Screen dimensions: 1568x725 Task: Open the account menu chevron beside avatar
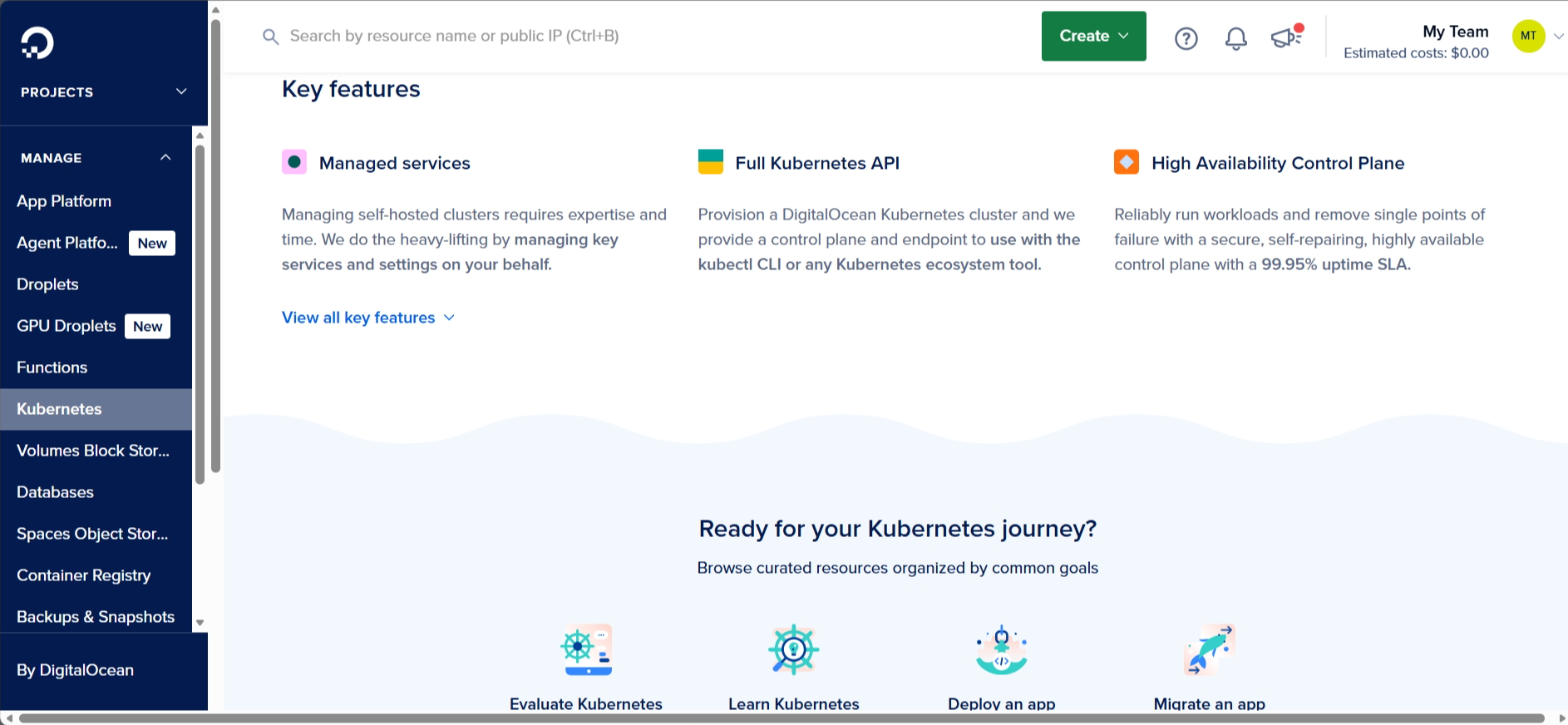[x=1559, y=36]
